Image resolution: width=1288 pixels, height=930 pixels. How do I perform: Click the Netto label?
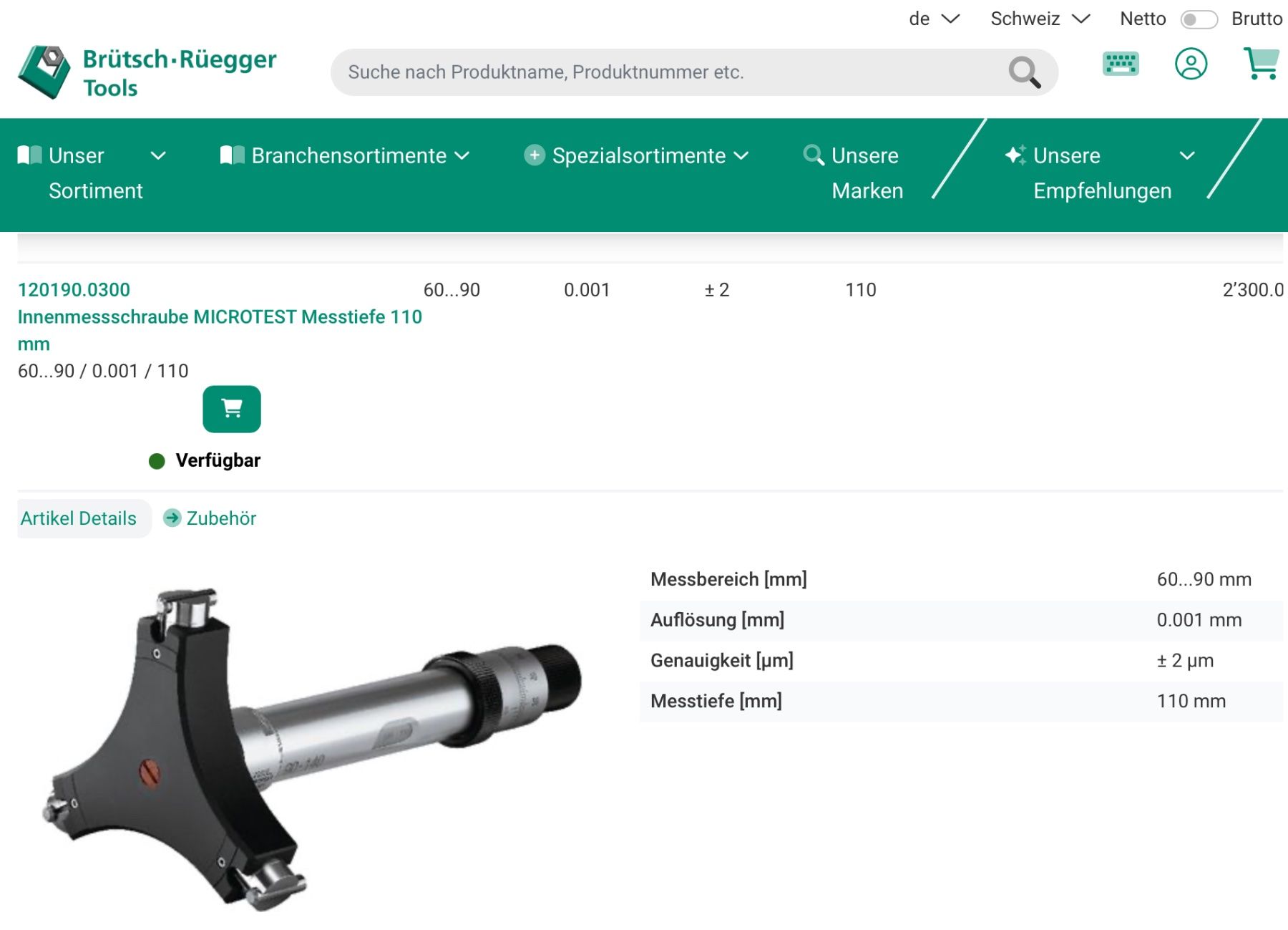click(x=1143, y=19)
